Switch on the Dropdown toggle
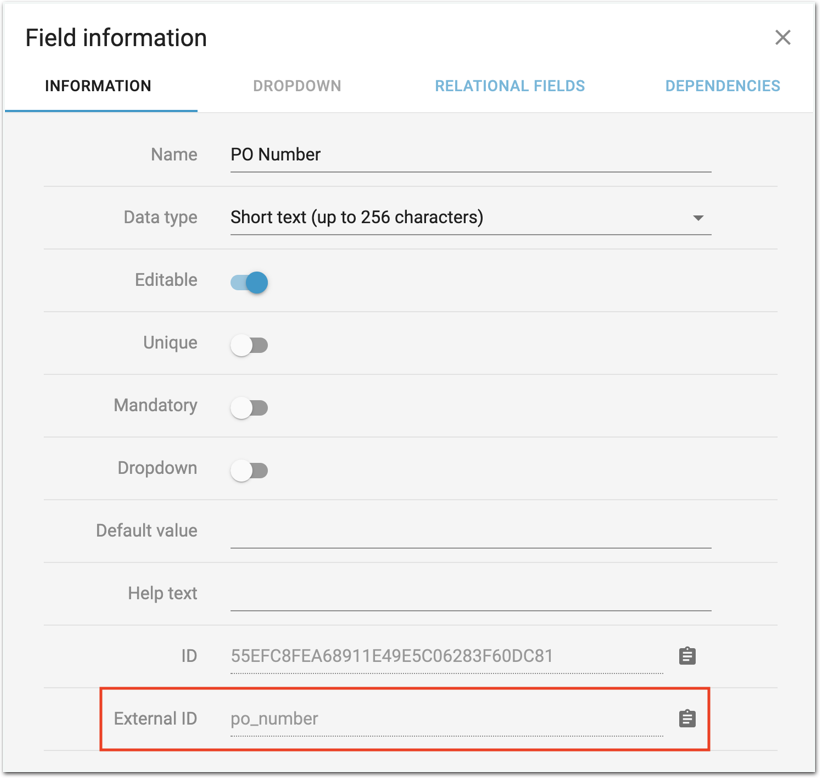Image resolution: width=820 pixels, height=778 pixels. click(x=249, y=470)
